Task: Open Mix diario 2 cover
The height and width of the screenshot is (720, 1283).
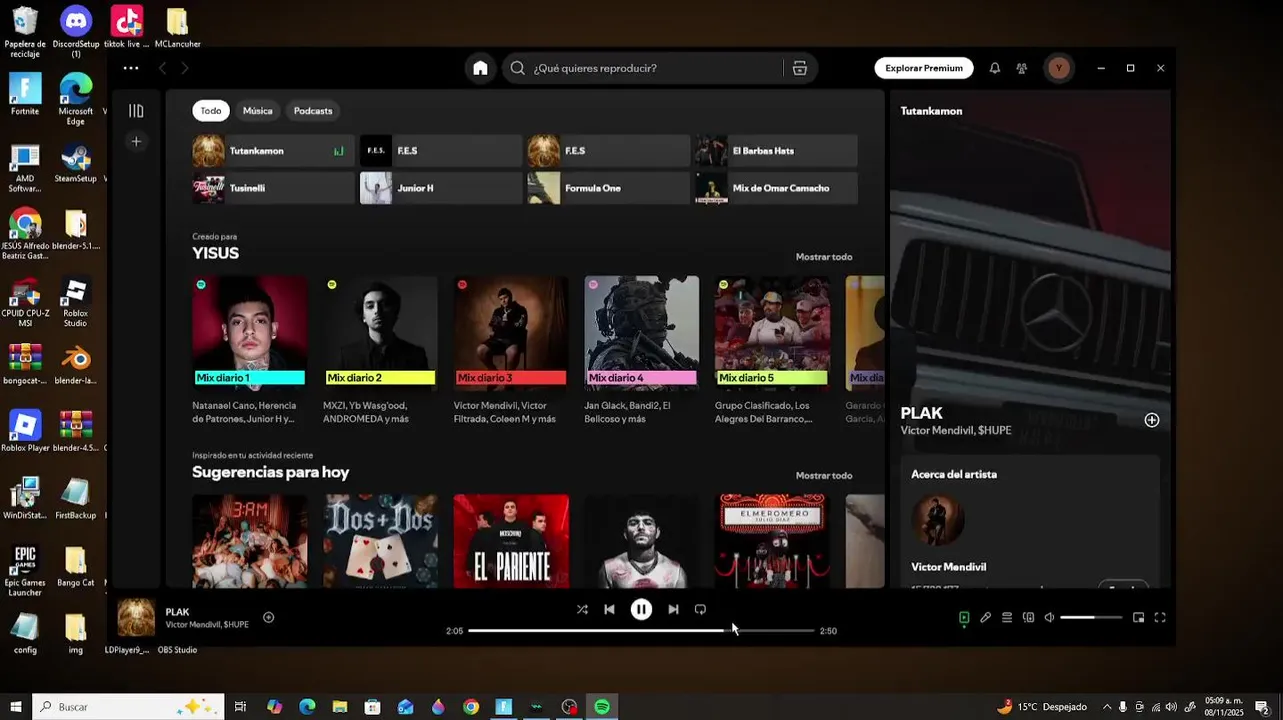Action: point(380,333)
